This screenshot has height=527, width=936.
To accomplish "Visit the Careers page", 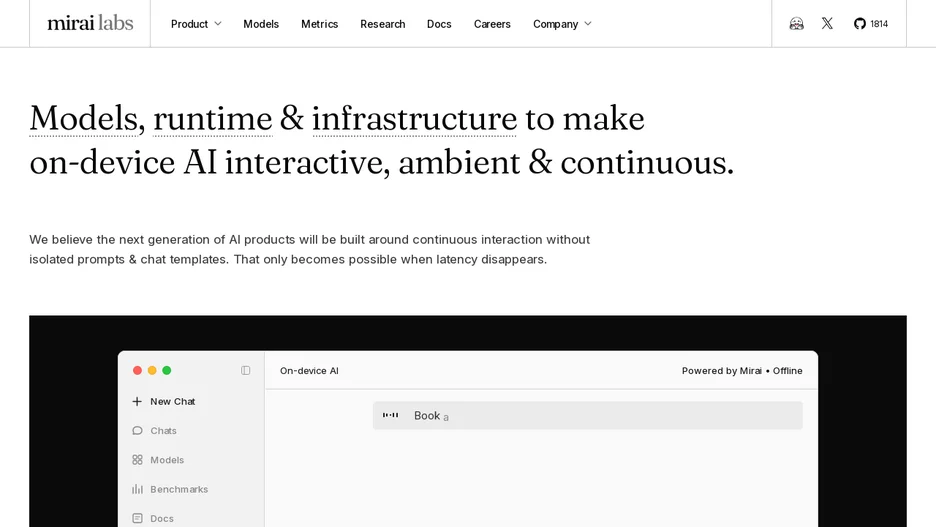I will pyautogui.click(x=492, y=24).
